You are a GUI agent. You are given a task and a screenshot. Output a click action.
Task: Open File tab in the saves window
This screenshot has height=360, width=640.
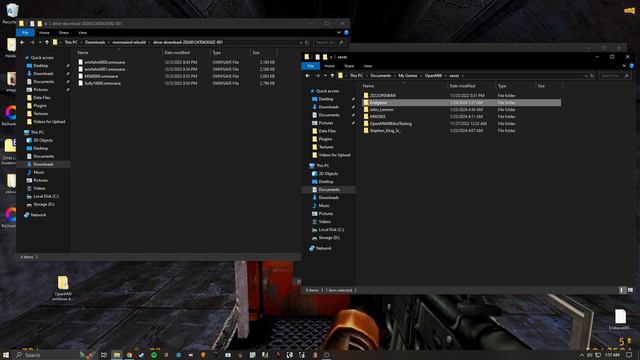coord(310,66)
